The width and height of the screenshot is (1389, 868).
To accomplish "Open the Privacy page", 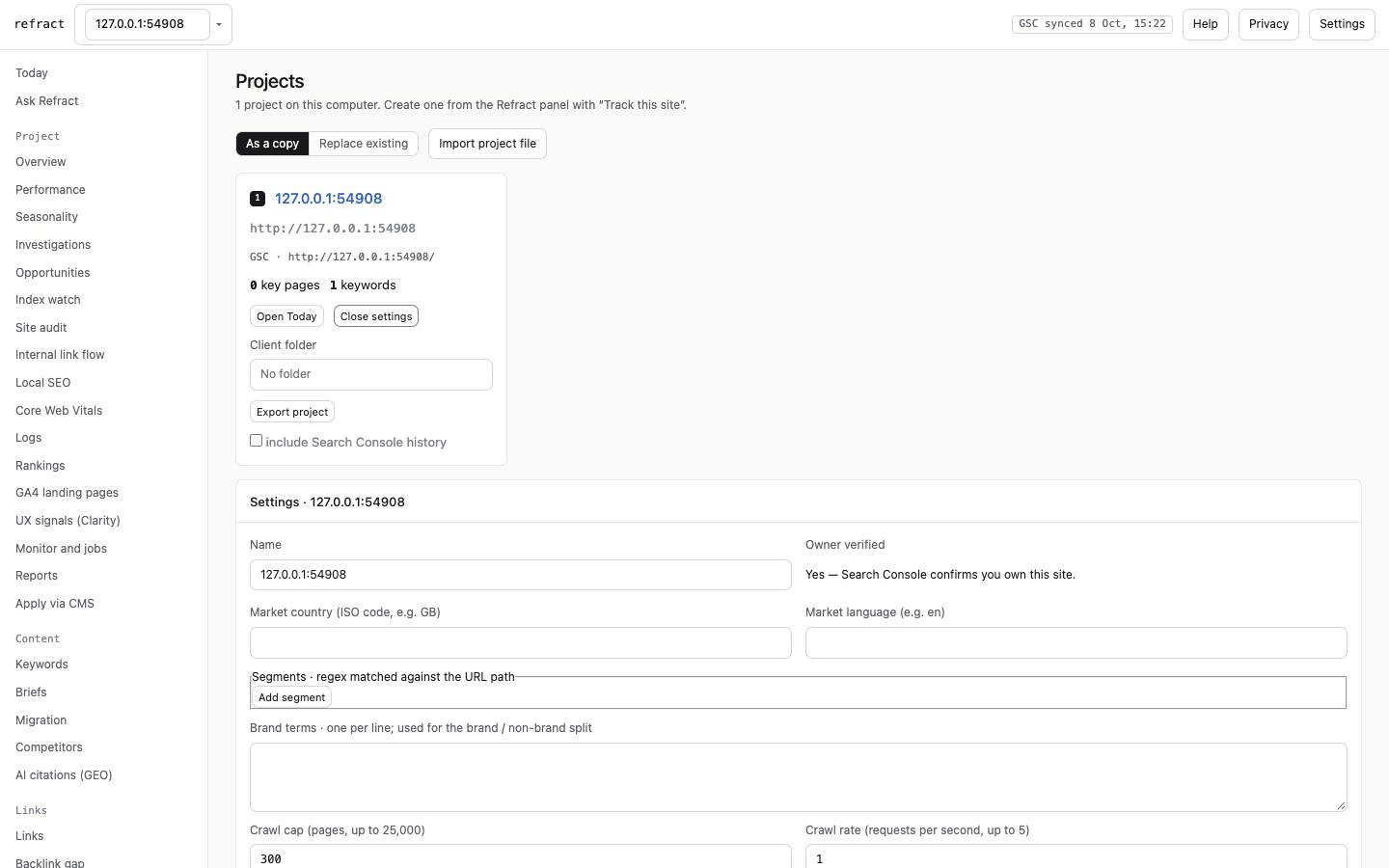I will (x=1268, y=24).
